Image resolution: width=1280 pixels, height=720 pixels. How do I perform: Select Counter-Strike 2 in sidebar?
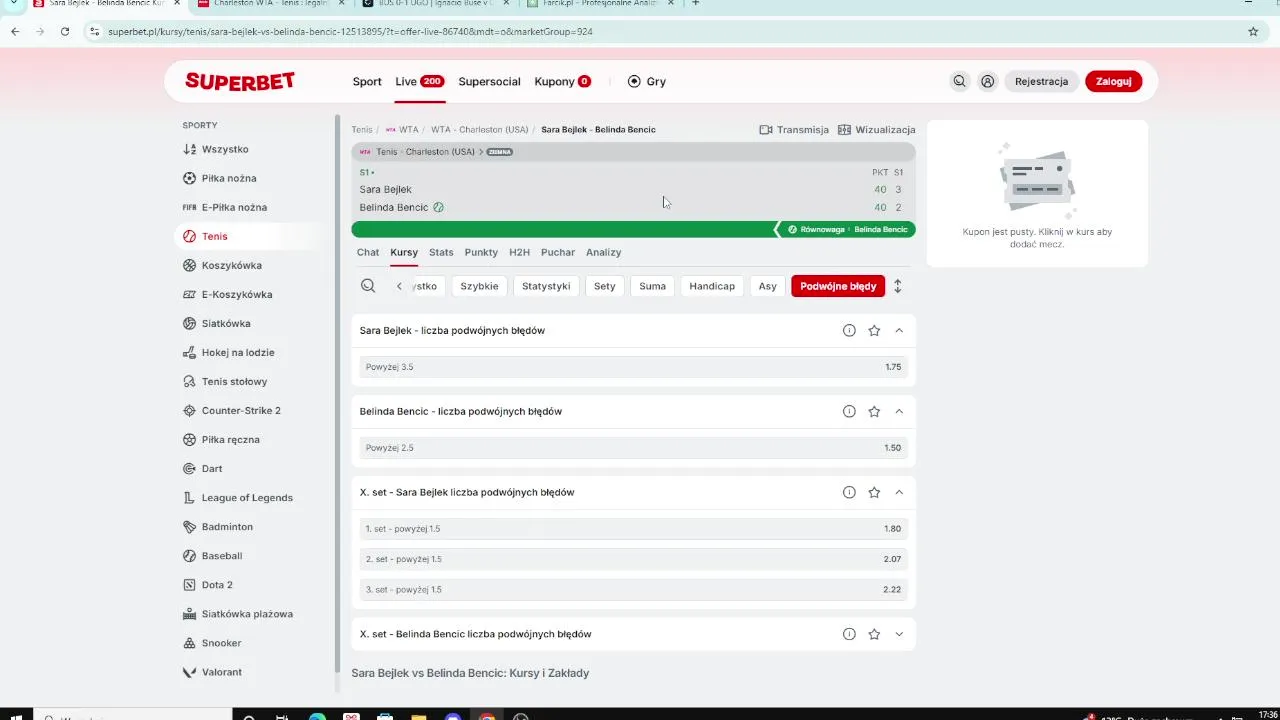coord(241,410)
